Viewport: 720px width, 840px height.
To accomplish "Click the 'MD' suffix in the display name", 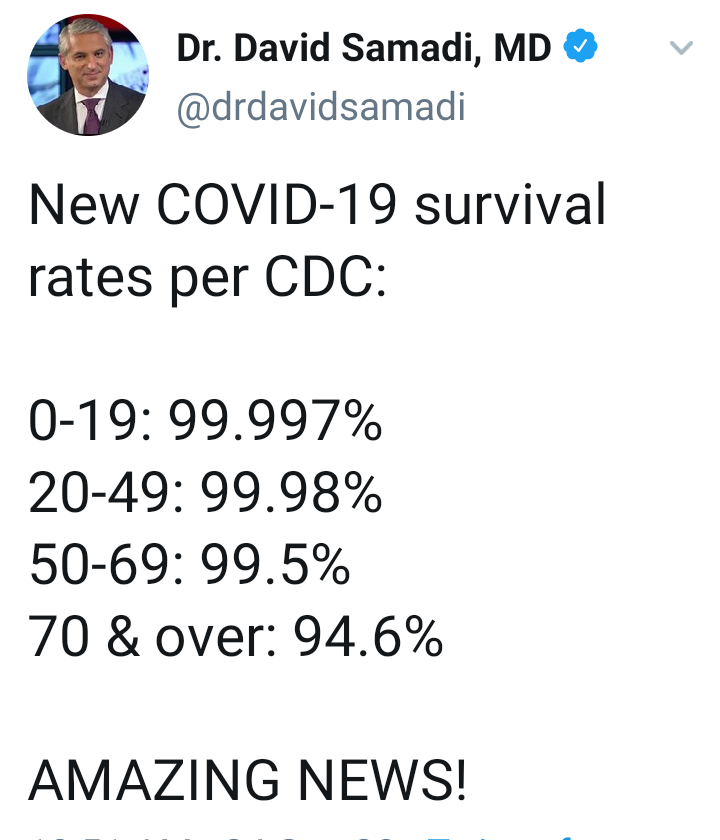I will (x=522, y=48).
